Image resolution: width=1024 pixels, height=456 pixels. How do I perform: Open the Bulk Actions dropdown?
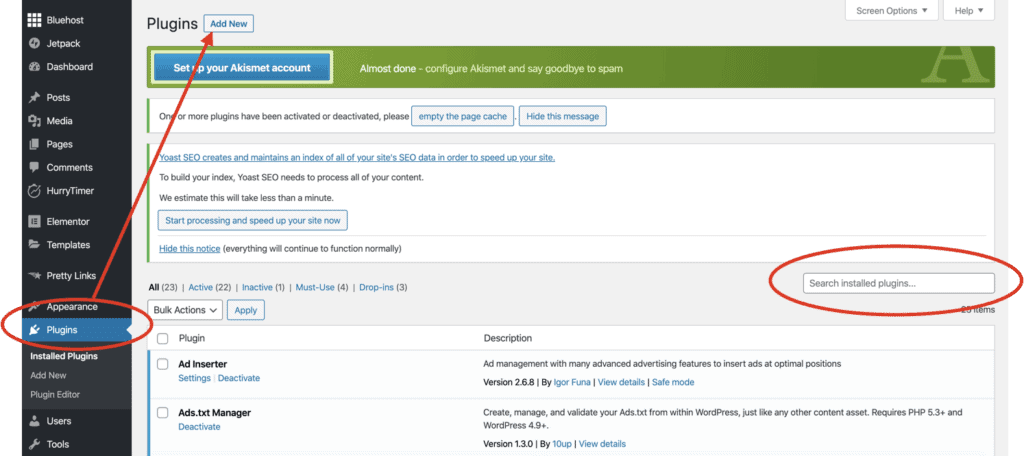[x=185, y=310]
